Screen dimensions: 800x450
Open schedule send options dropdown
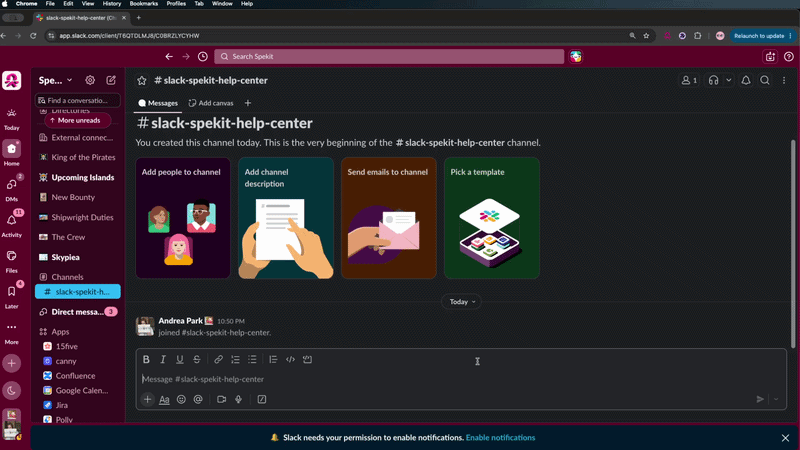[x=776, y=399]
